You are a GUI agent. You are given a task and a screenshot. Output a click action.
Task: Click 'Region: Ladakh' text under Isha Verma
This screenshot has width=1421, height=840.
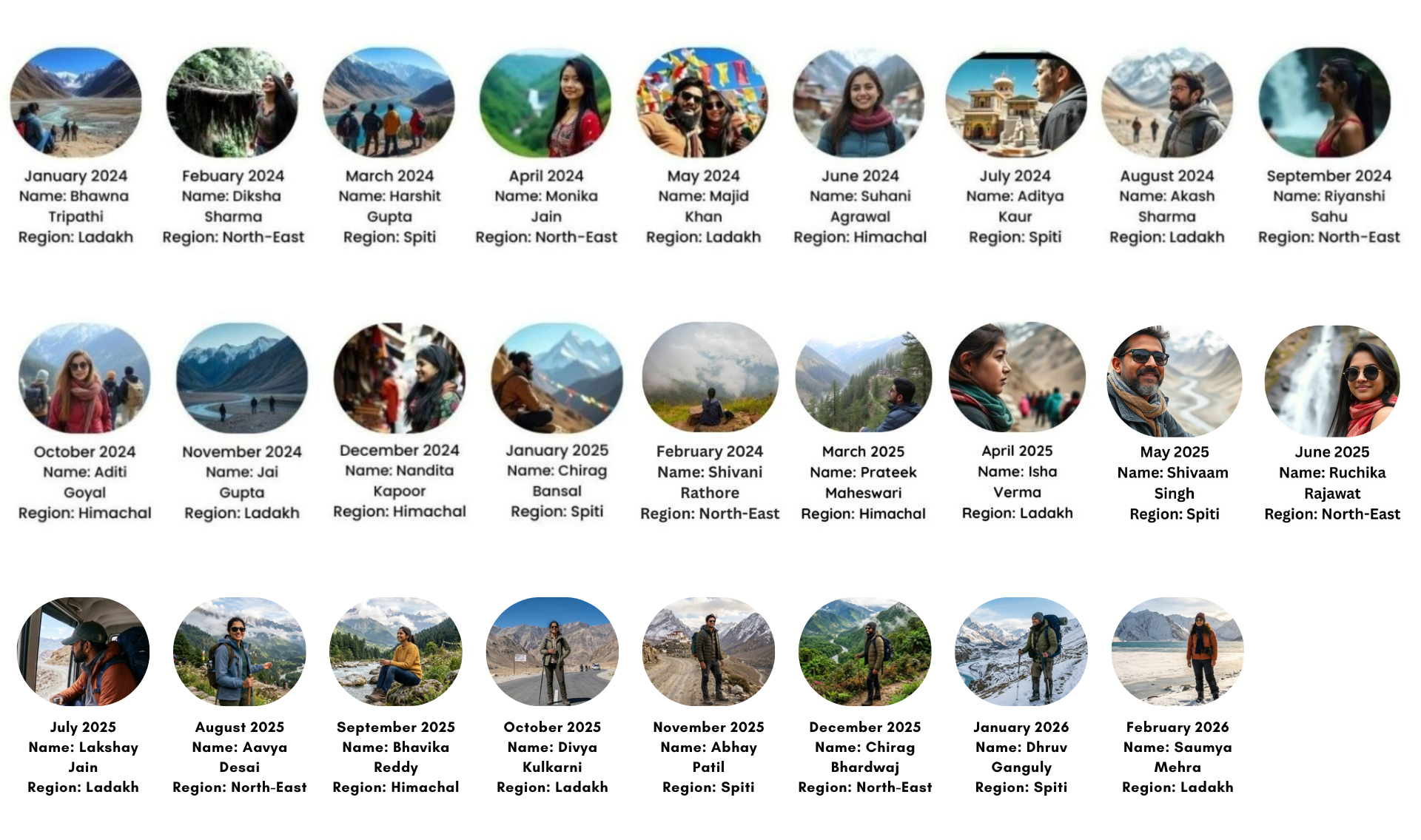1017,513
